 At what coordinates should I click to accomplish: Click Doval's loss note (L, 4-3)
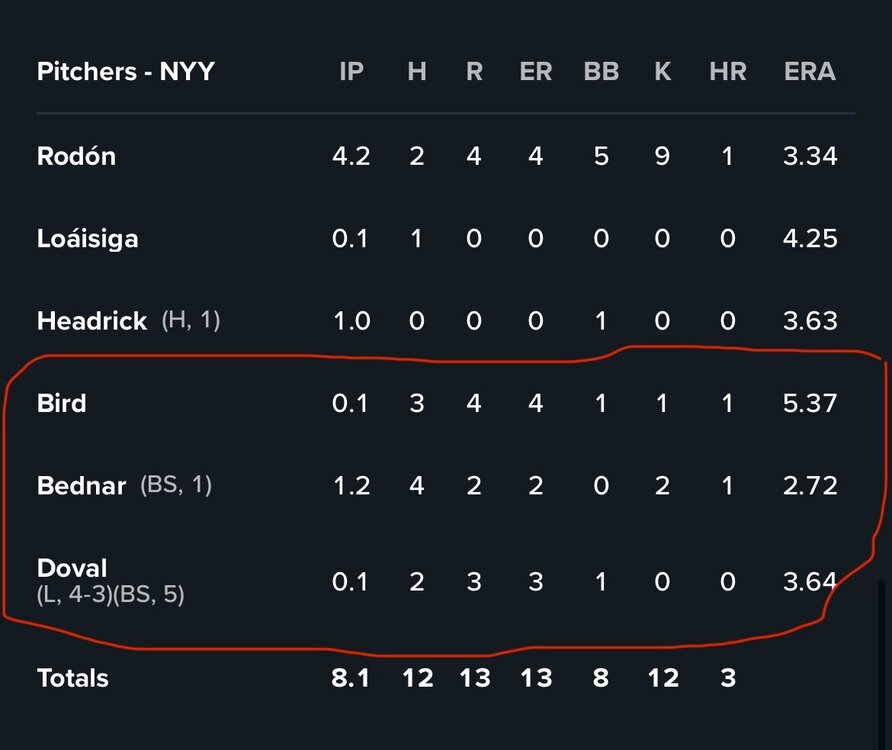(x=73, y=595)
